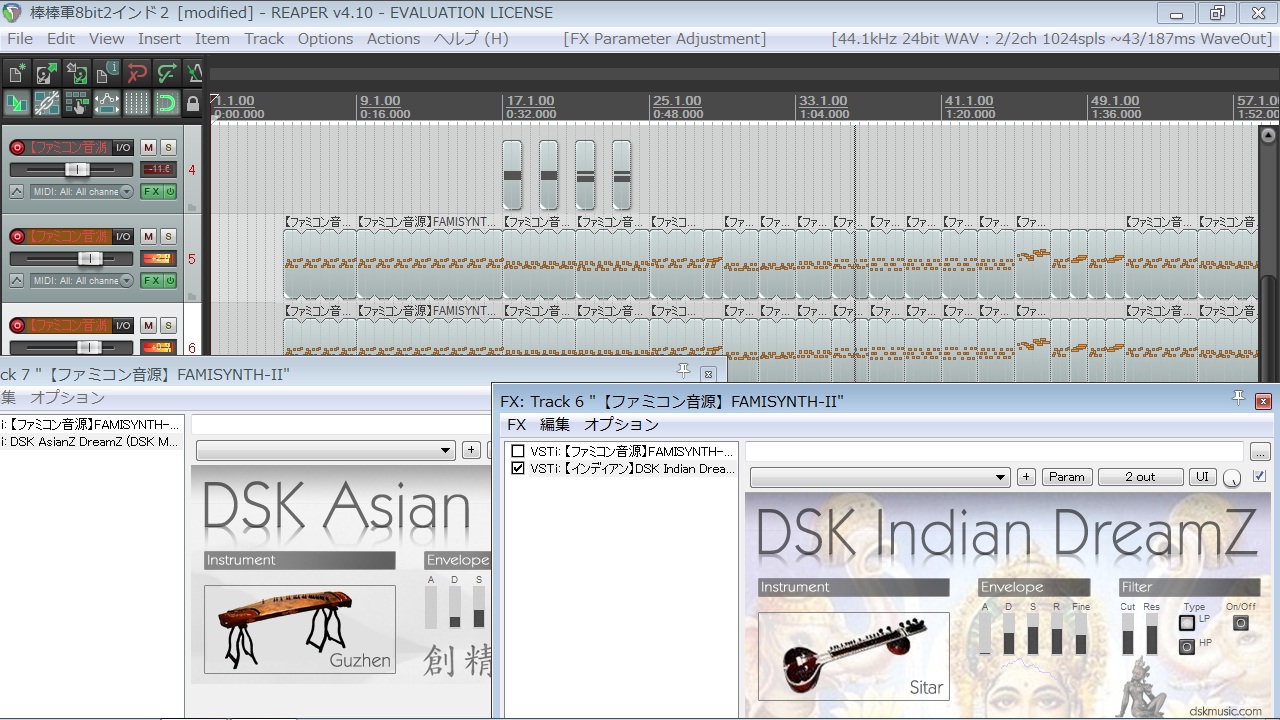Toggle snapping magnet icon

[x=166, y=103]
